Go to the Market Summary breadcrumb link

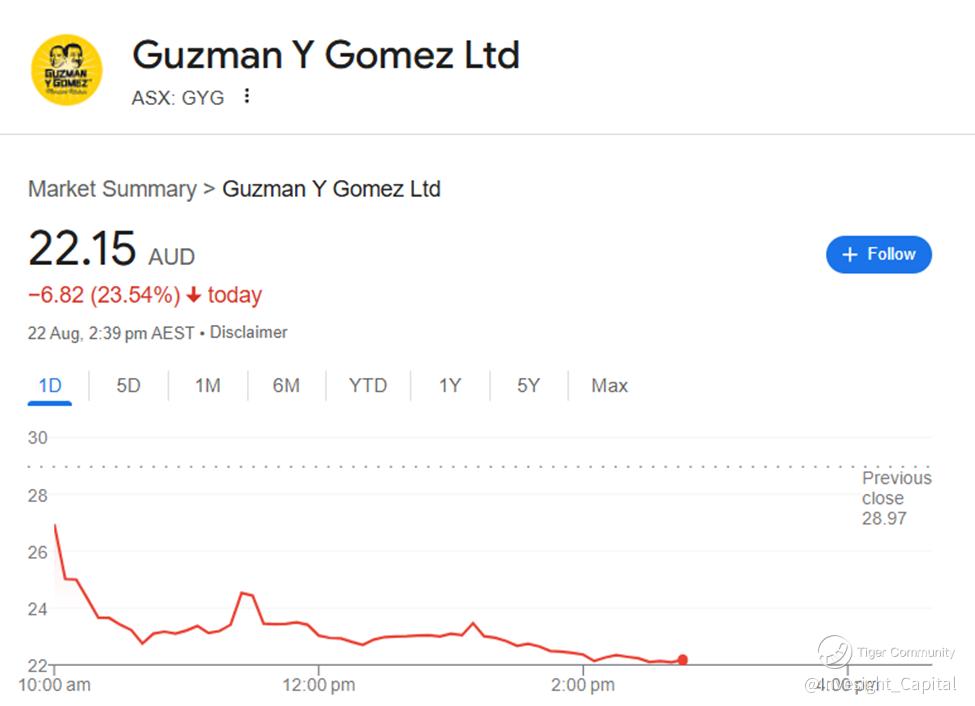pyautogui.click(x=112, y=189)
